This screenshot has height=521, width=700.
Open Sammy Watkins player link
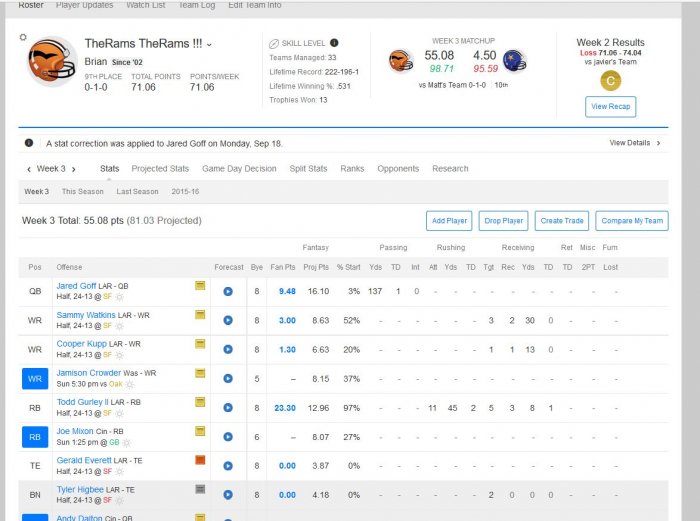(x=86, y=315)
